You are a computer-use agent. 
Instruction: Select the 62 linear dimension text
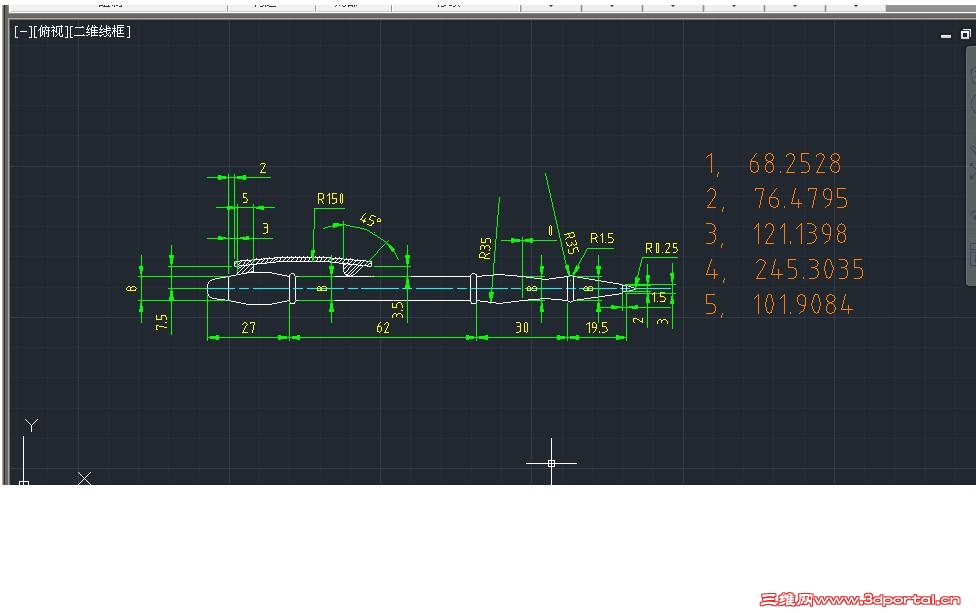point(382,327)
